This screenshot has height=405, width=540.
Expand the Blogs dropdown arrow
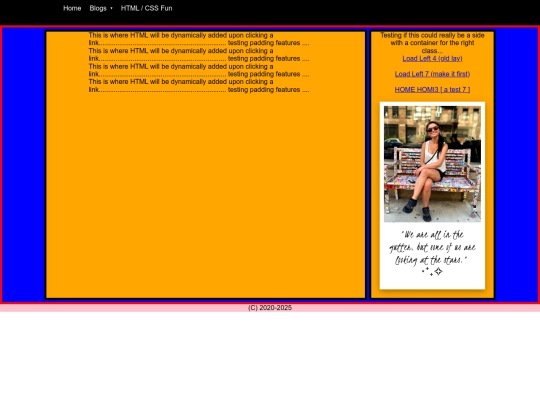(x=111, y=9)
